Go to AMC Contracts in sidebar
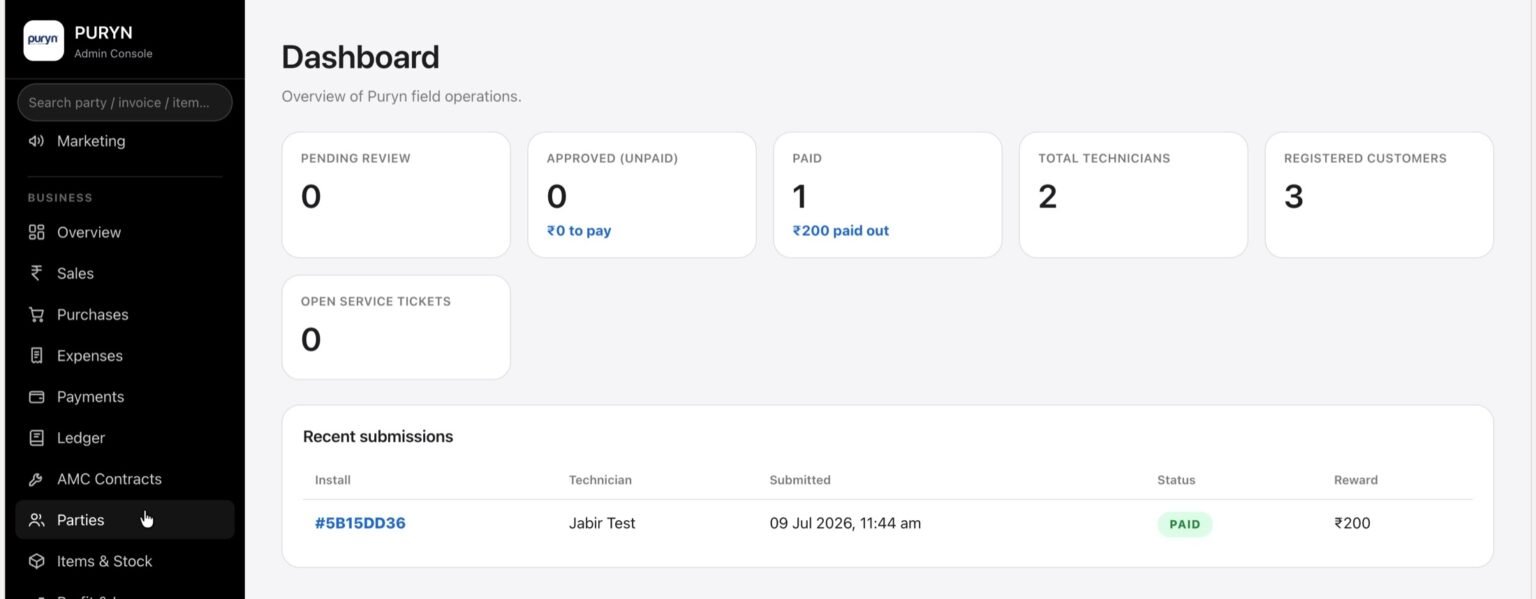 point(125,479)
